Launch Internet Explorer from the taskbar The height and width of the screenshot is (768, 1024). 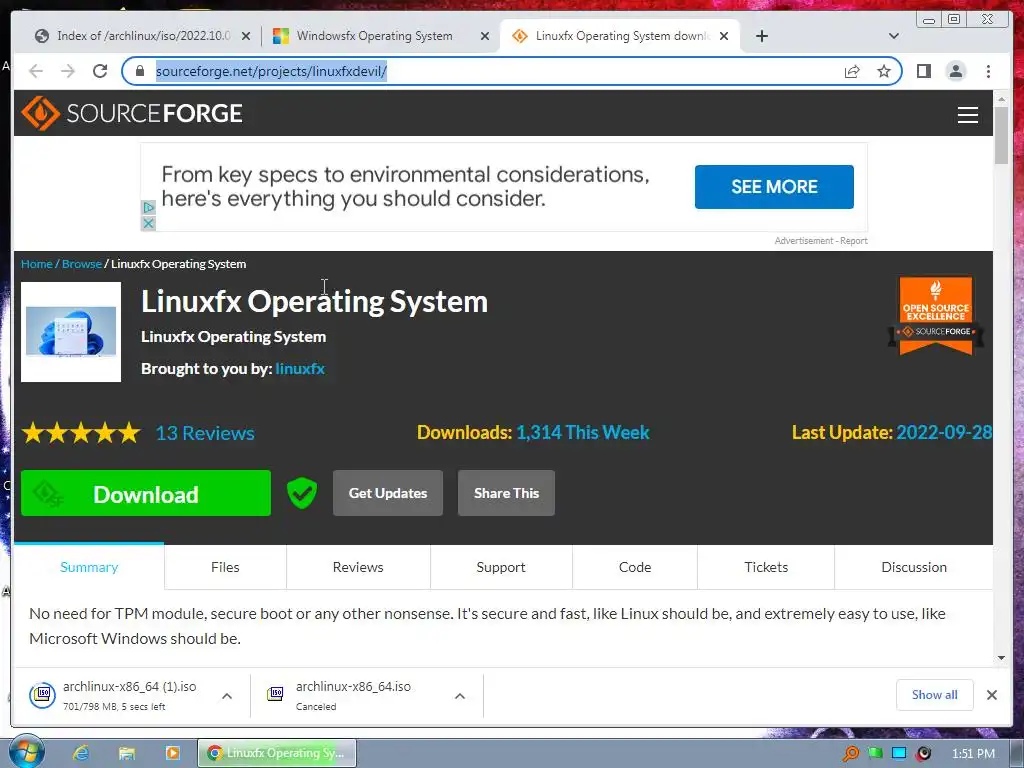click(x=80, y=753)
